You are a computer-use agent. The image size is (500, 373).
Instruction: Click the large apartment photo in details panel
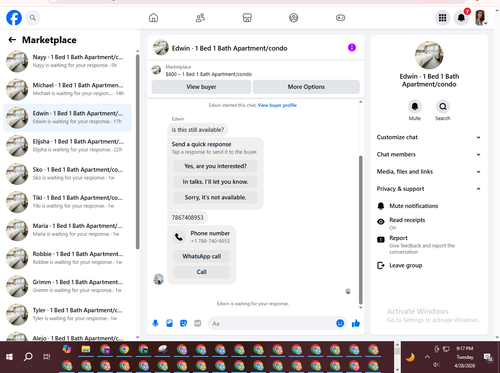pos(429,55)
